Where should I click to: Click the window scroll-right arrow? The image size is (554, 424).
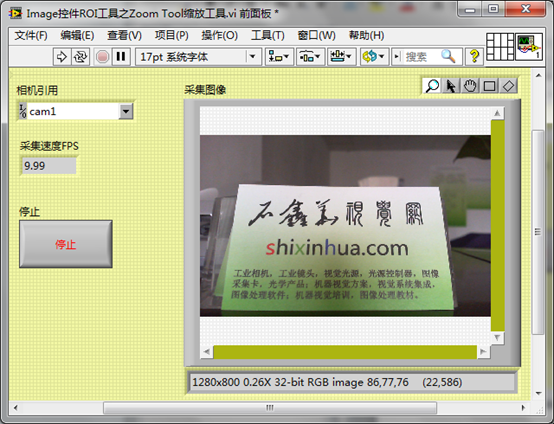click(523, 408)
